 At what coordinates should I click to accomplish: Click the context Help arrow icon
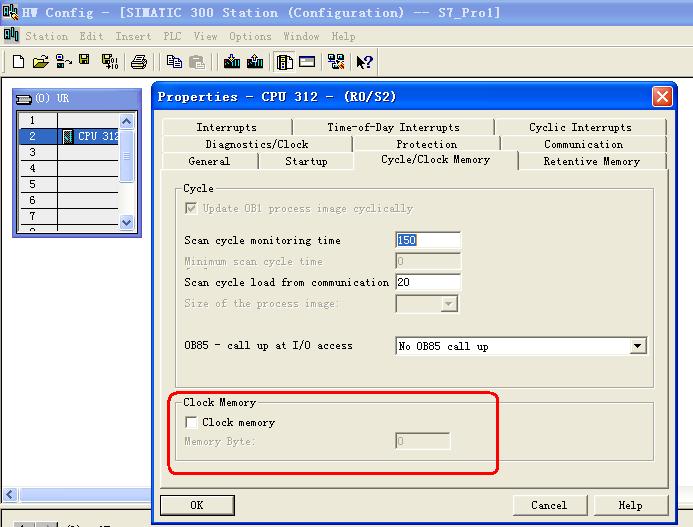[x=364, y=62]
